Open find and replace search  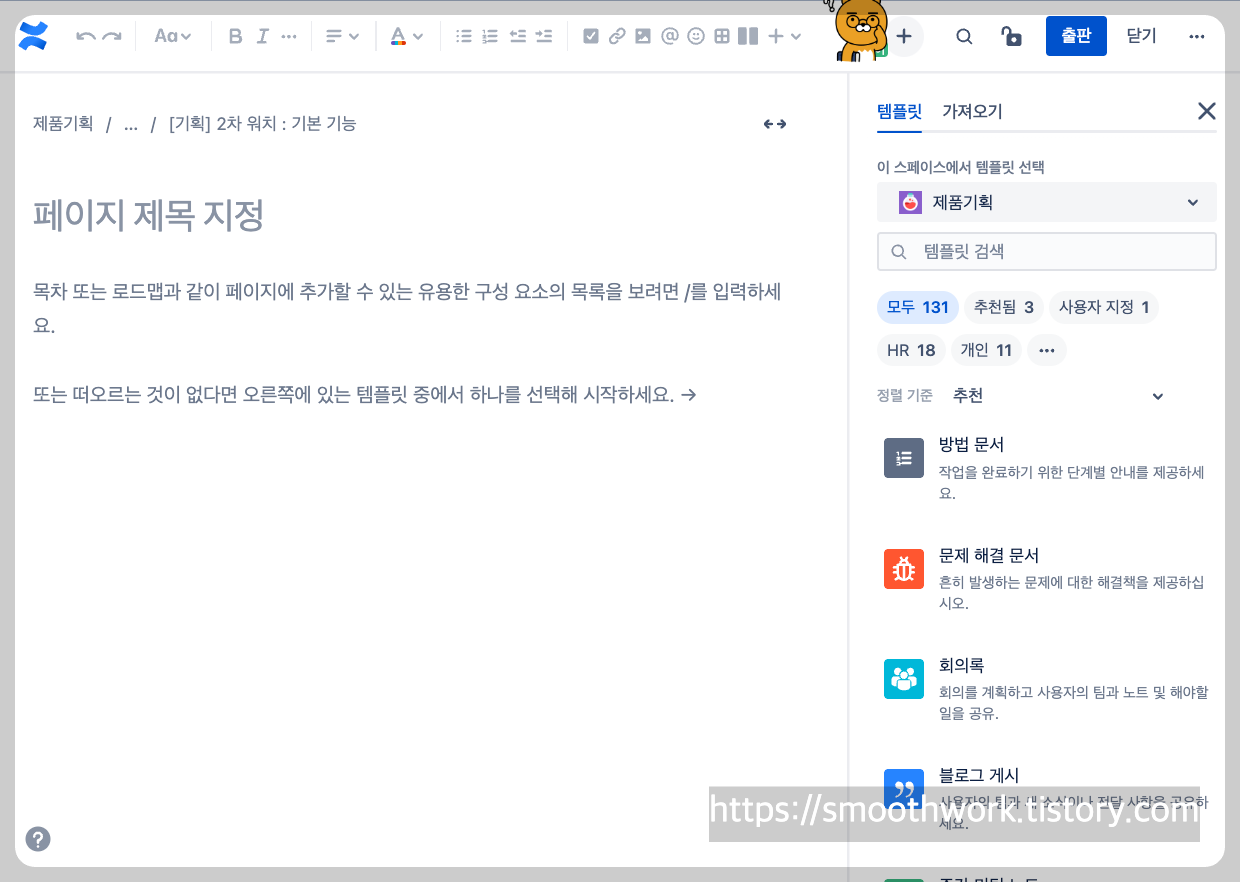pos(964,36)
